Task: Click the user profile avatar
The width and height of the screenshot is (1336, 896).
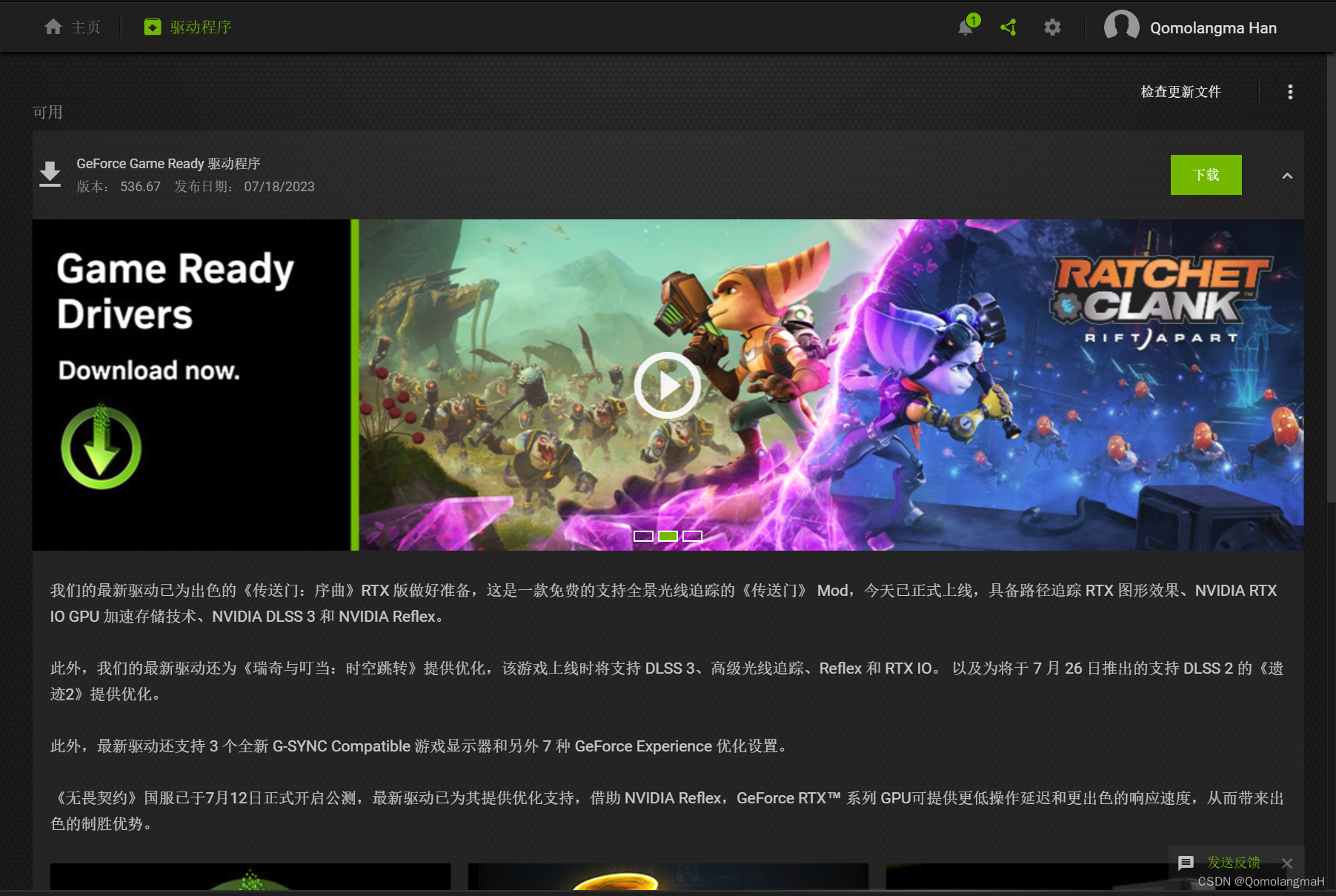Action: click(1121, 27)
